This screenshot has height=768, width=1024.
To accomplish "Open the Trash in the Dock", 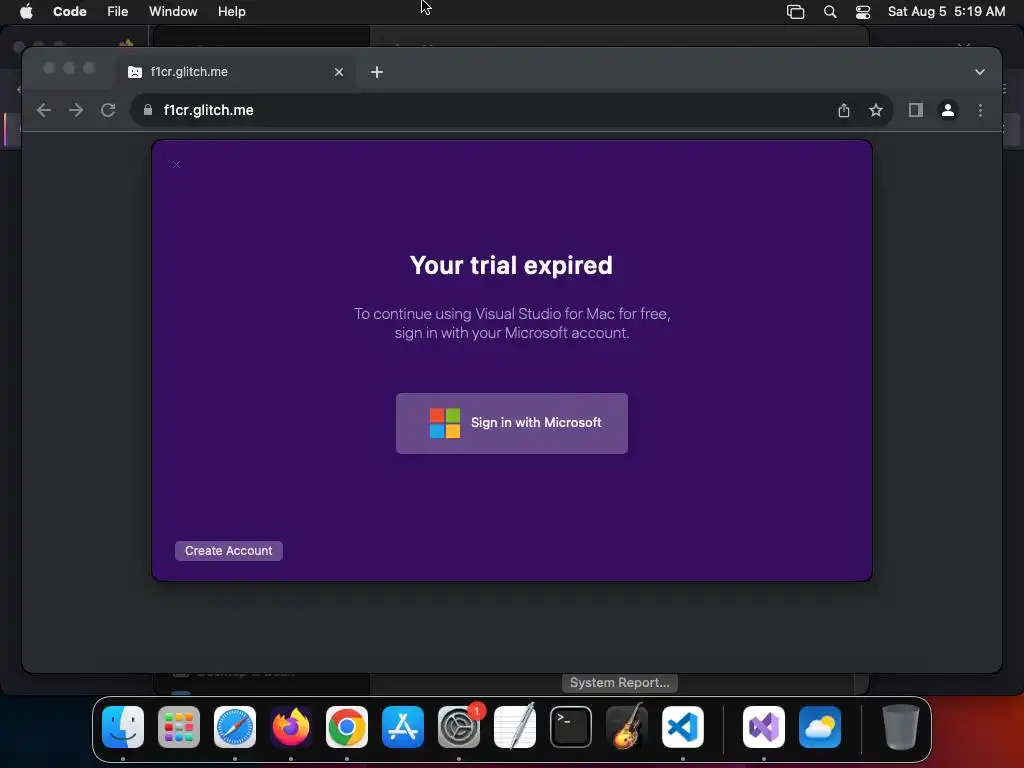I will (x=901, y=727).
